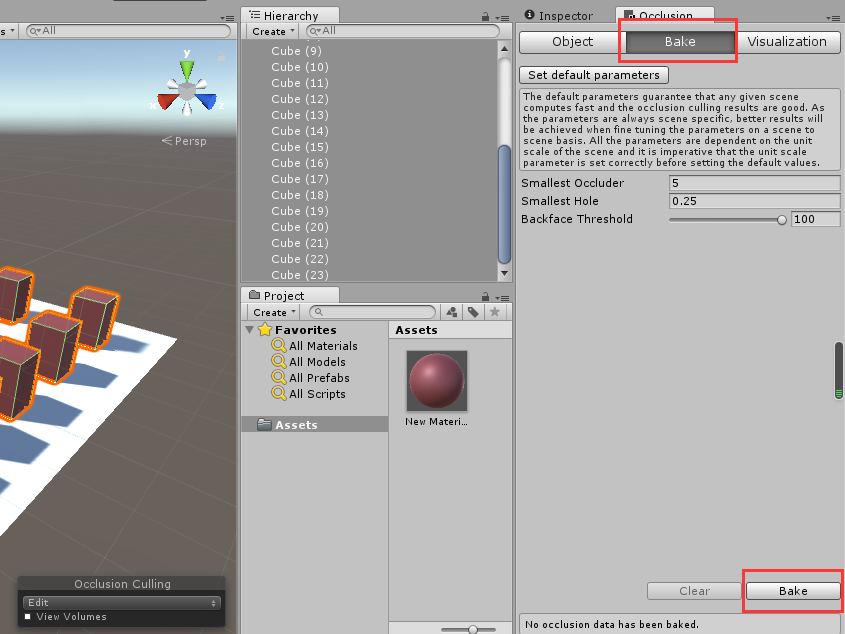Screen dimensions: 845x634
Task: Click the All Scripts search icon
Action: coord(279,394)
